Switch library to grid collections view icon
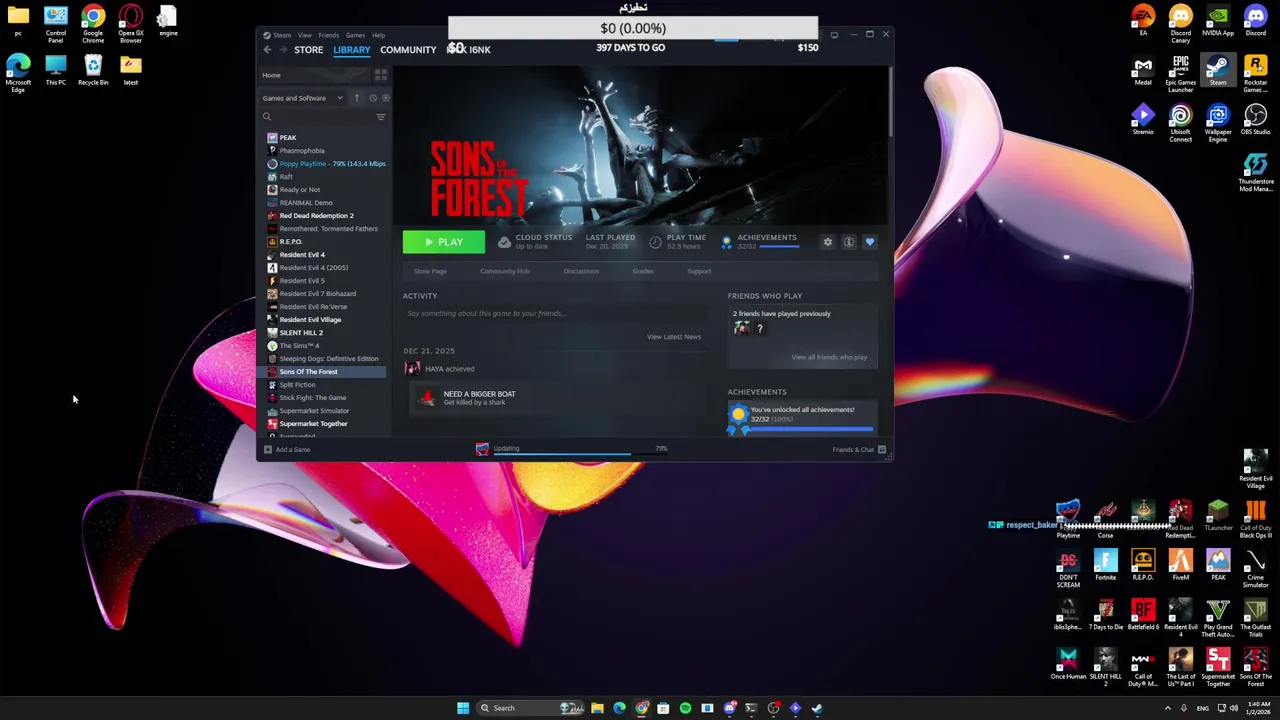The height and width of the screenshot is (720, 1280). 380,75
